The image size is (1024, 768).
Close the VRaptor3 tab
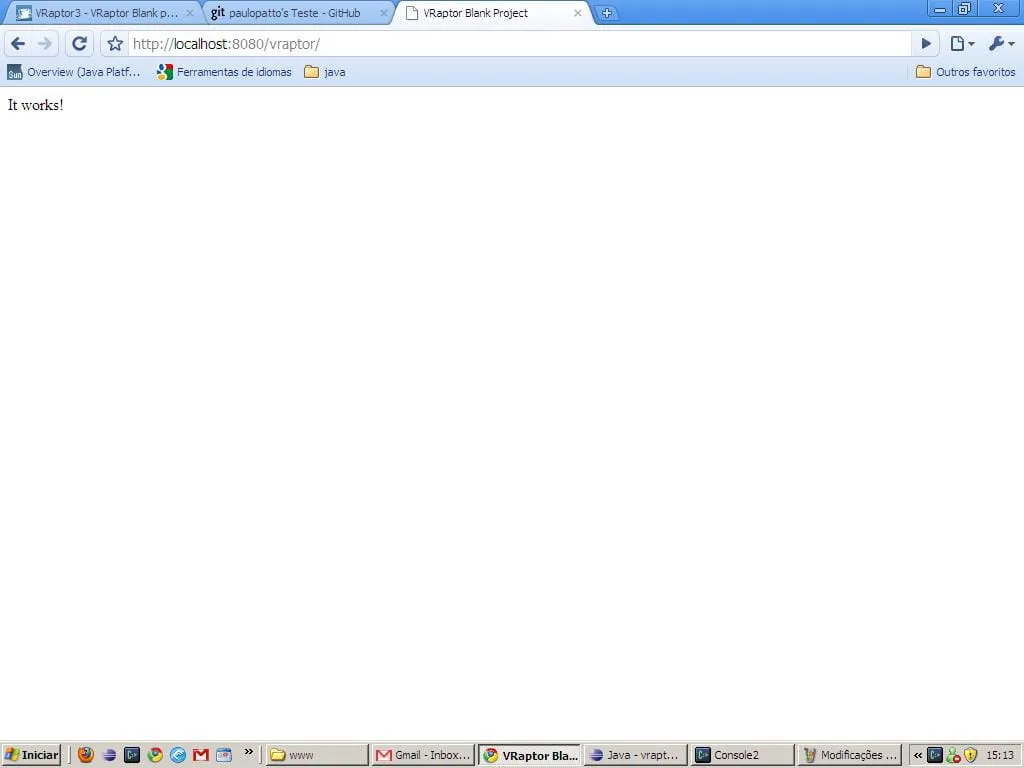click(x=189, y=12)
